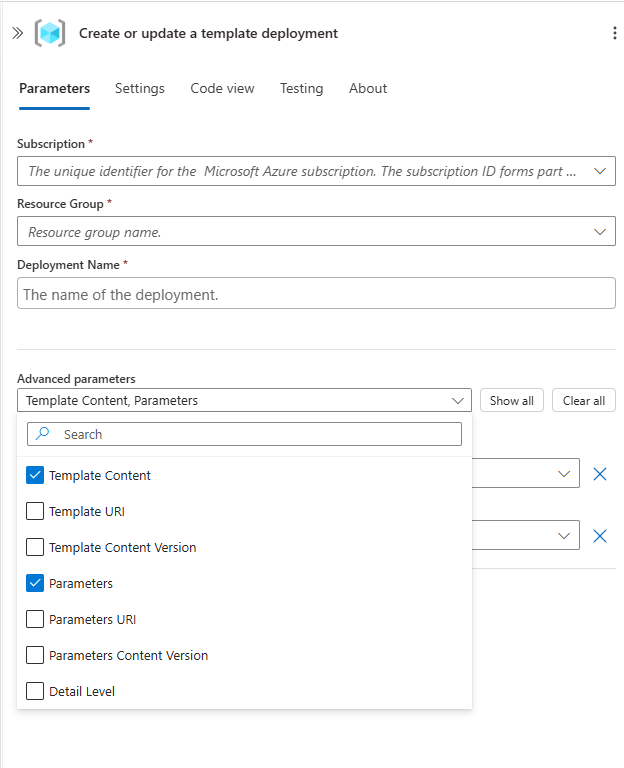Open the Subscription dropdown
The image size is (624, 768).
click(316, 171)
